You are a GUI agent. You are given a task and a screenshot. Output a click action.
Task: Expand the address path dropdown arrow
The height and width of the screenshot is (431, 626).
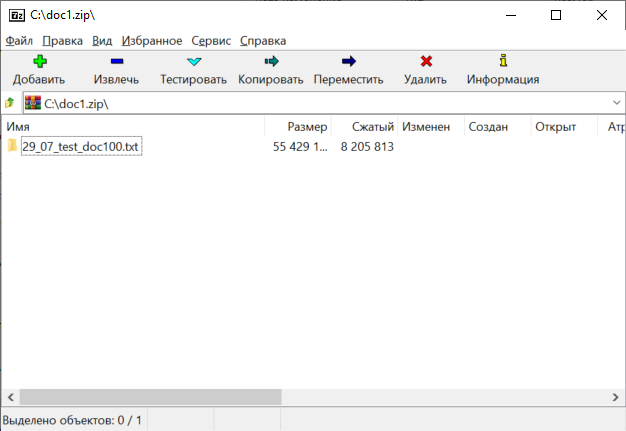616,103
